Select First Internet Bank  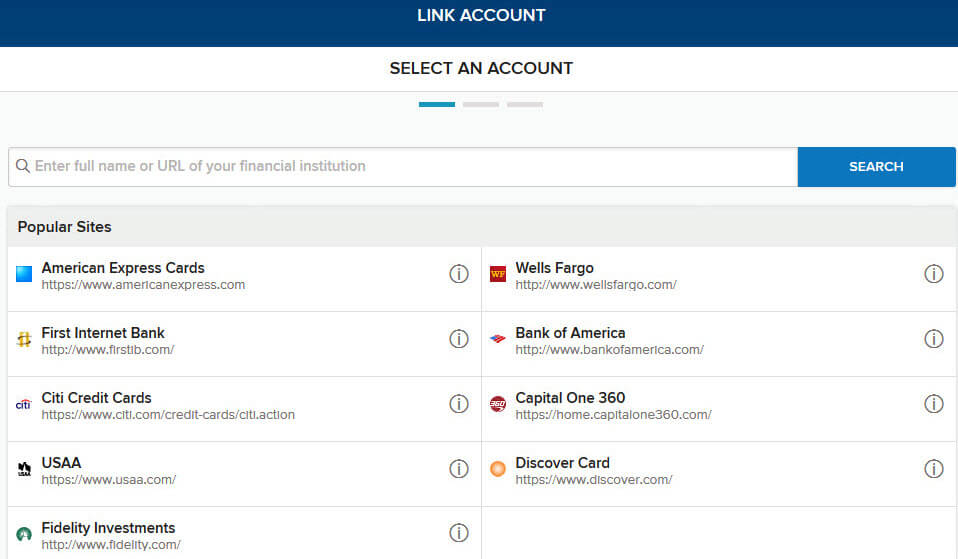pyautogui.click(x=103, y=333)
